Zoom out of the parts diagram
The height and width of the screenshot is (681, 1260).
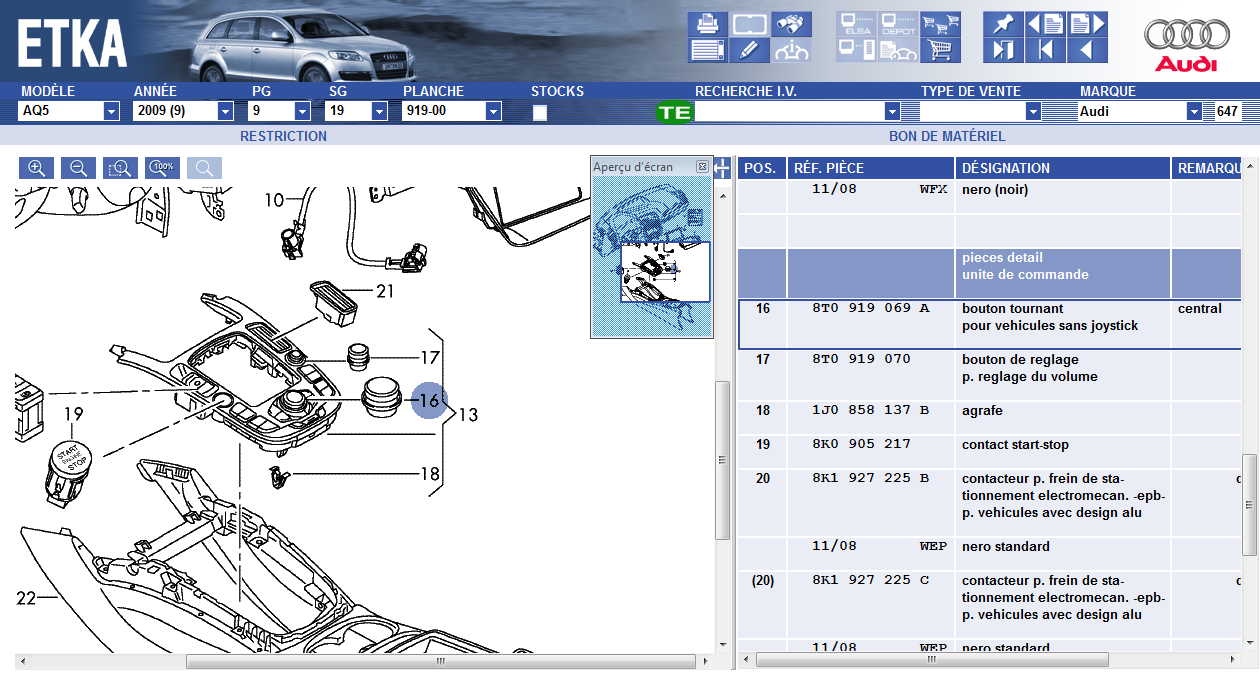79,168
